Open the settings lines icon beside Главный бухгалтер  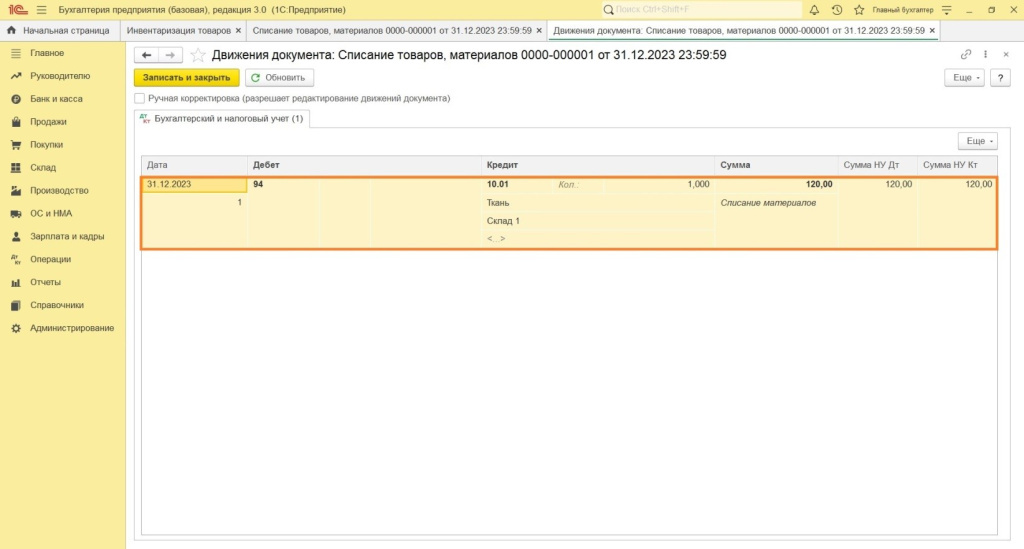tap(946, 10)
